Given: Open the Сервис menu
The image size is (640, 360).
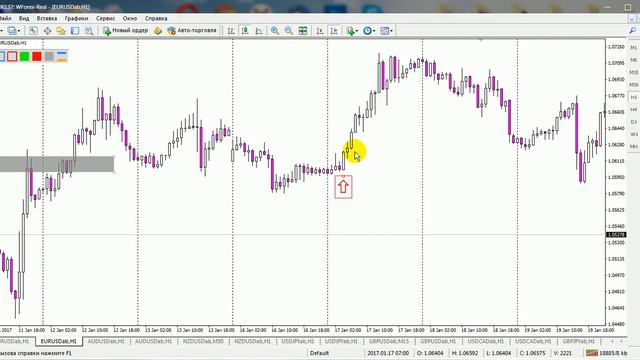Looking at the screenshot, I should pos(105,18).
